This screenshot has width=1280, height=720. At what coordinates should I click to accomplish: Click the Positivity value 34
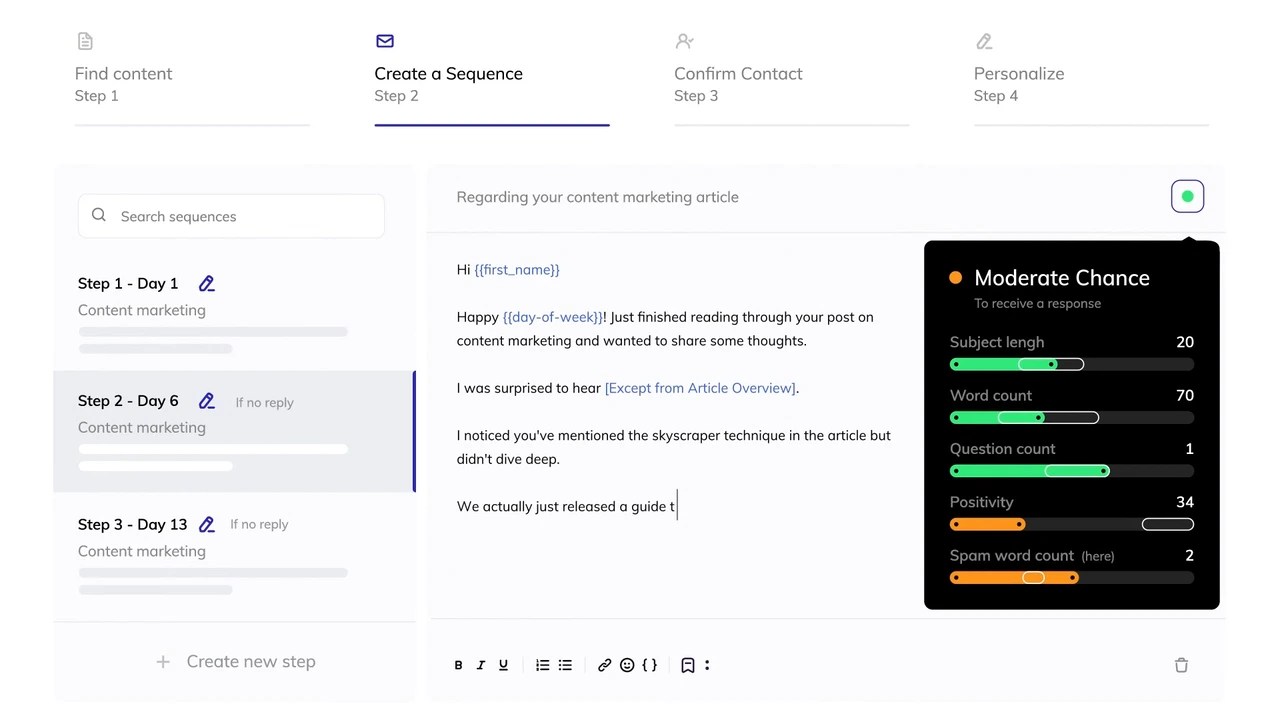(x=1185, y=502)
